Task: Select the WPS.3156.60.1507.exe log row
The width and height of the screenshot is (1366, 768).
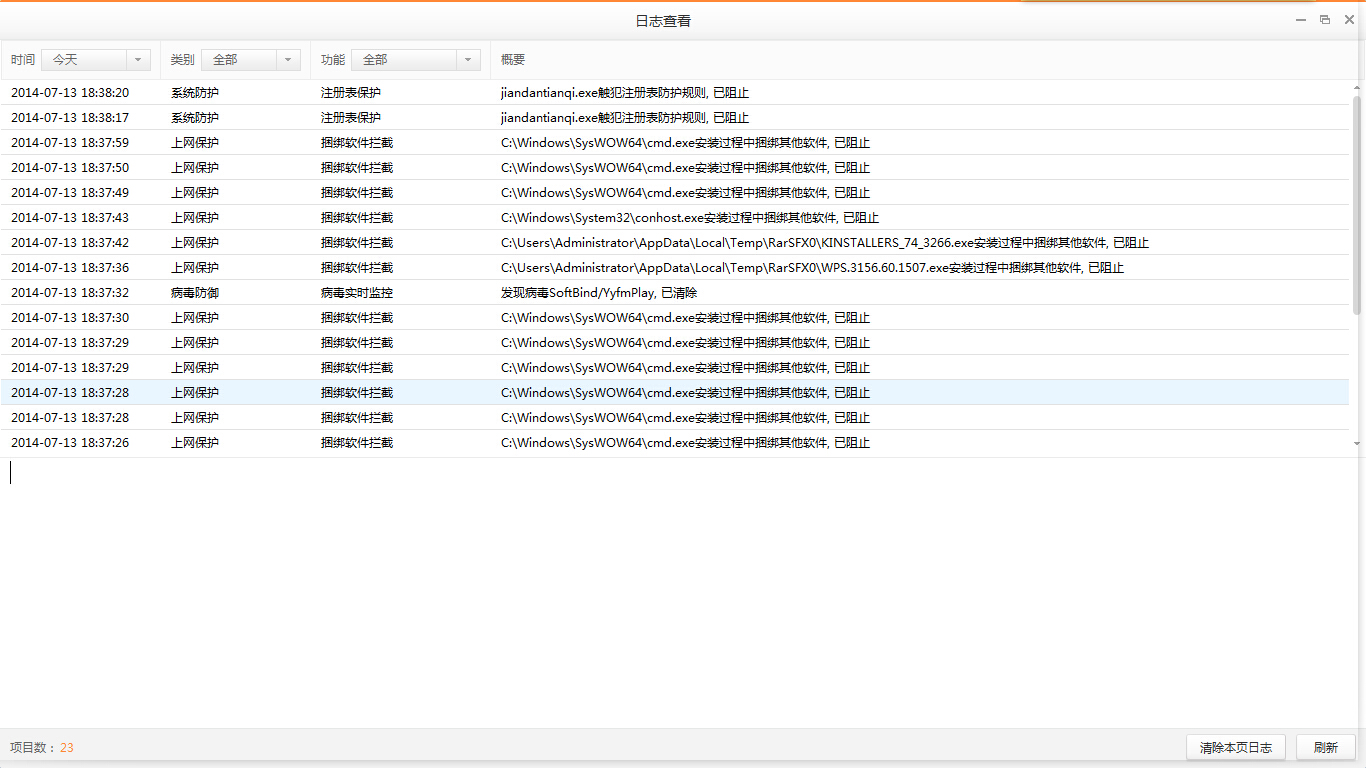Action: pos(812,268)
